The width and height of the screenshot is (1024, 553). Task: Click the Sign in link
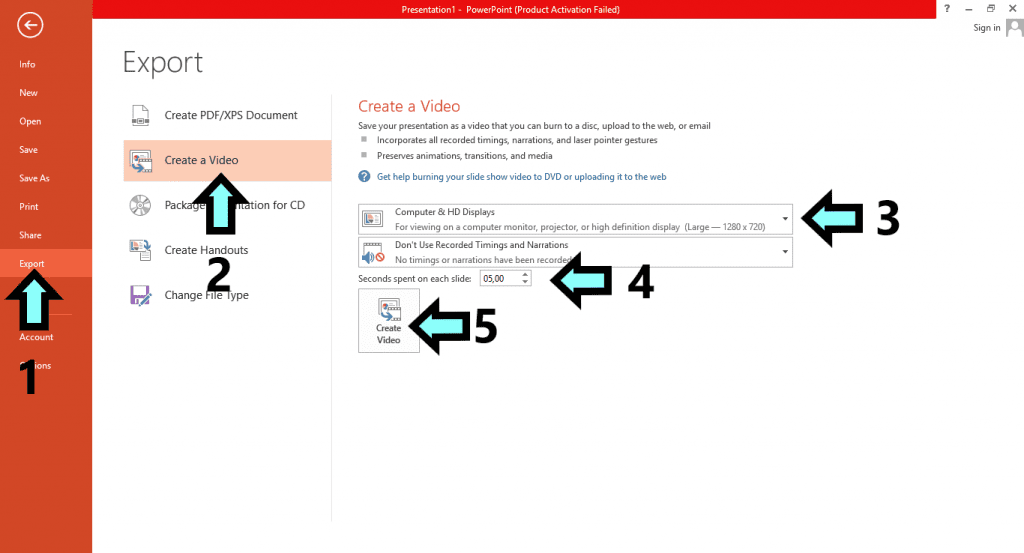(x=986, y=27)
